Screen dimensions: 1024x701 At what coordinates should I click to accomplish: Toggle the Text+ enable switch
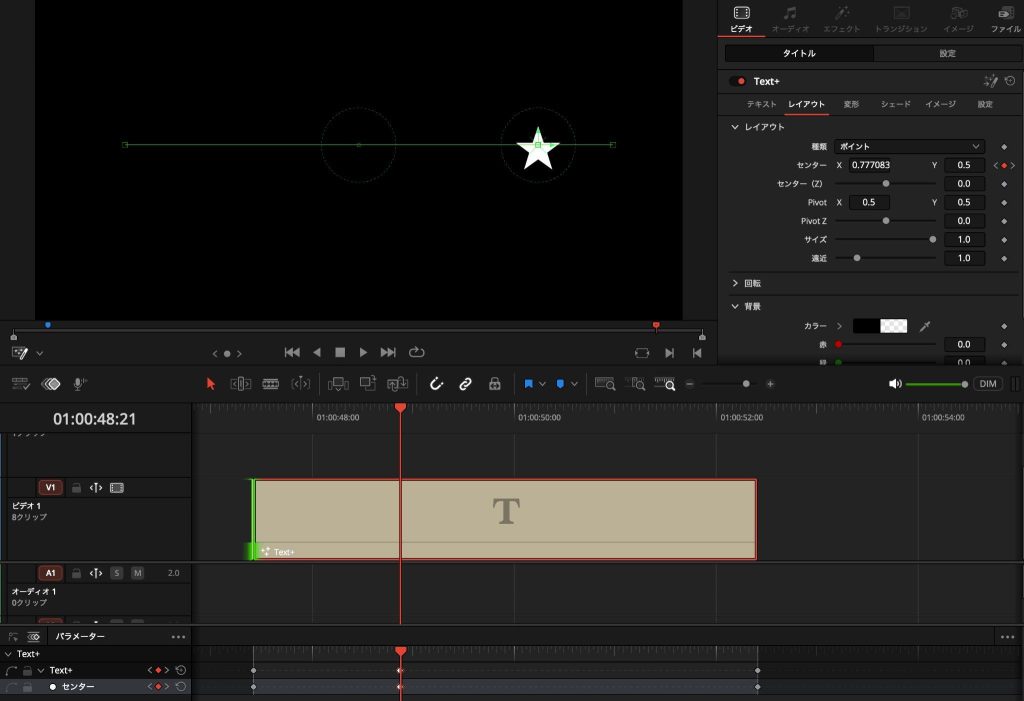click(x=737, y=82)
